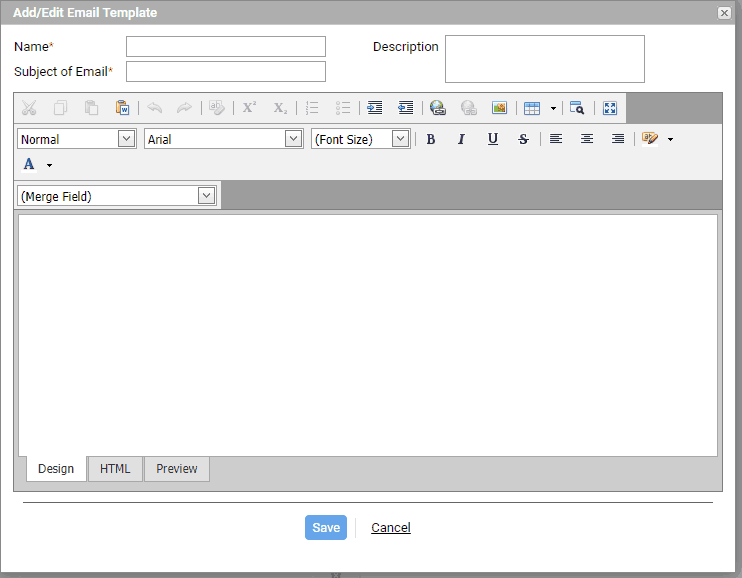Apply subscript formatting
This screenshot has width=742, height=578.
coord(280,108)
